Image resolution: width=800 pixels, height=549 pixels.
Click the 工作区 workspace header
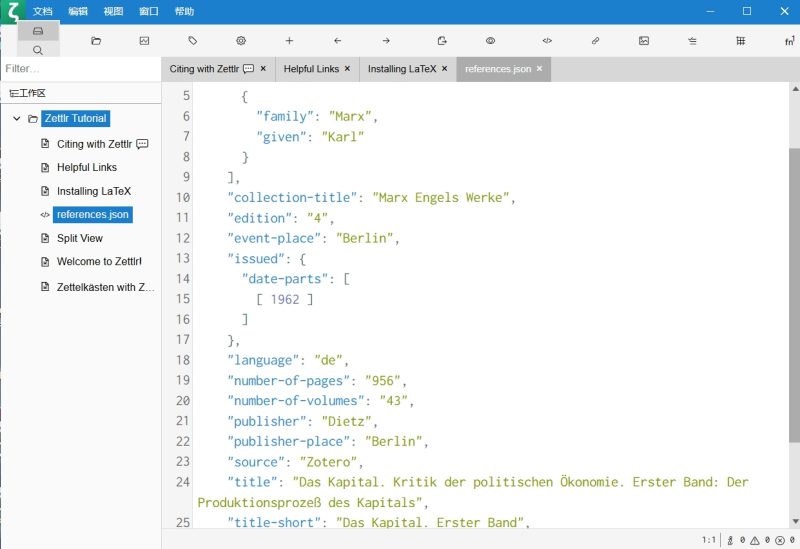[28, 93]
